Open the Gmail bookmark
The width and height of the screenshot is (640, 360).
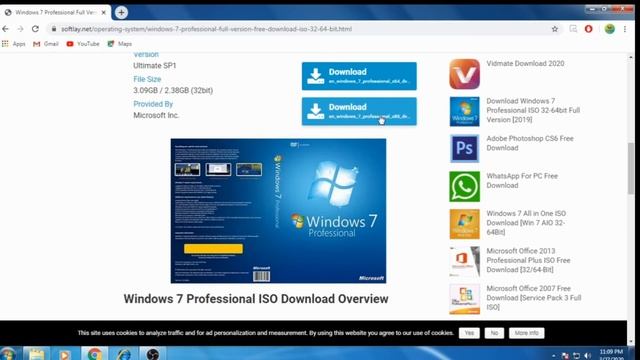click(46, 44)
